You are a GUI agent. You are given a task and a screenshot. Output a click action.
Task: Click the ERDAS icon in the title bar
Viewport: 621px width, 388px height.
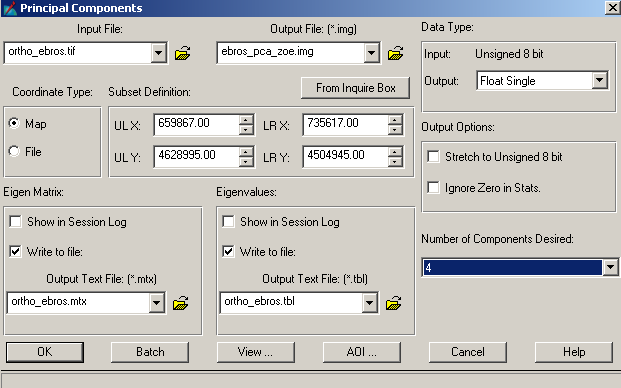coord(10,8)
